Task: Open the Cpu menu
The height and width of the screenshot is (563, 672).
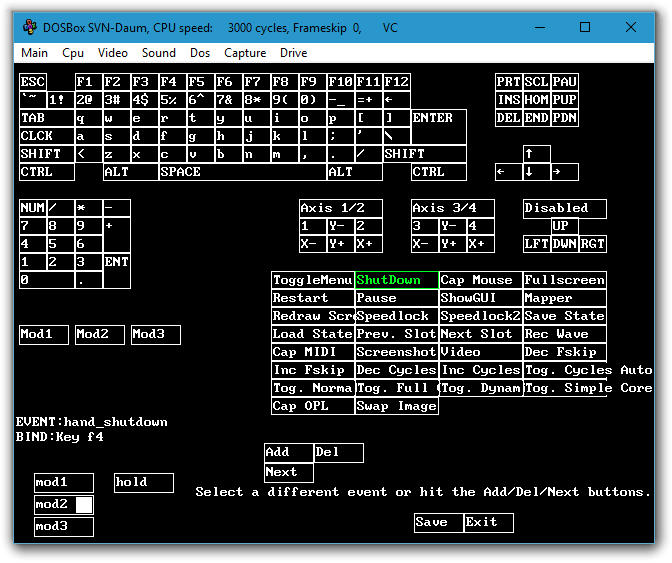Action: 73,53
